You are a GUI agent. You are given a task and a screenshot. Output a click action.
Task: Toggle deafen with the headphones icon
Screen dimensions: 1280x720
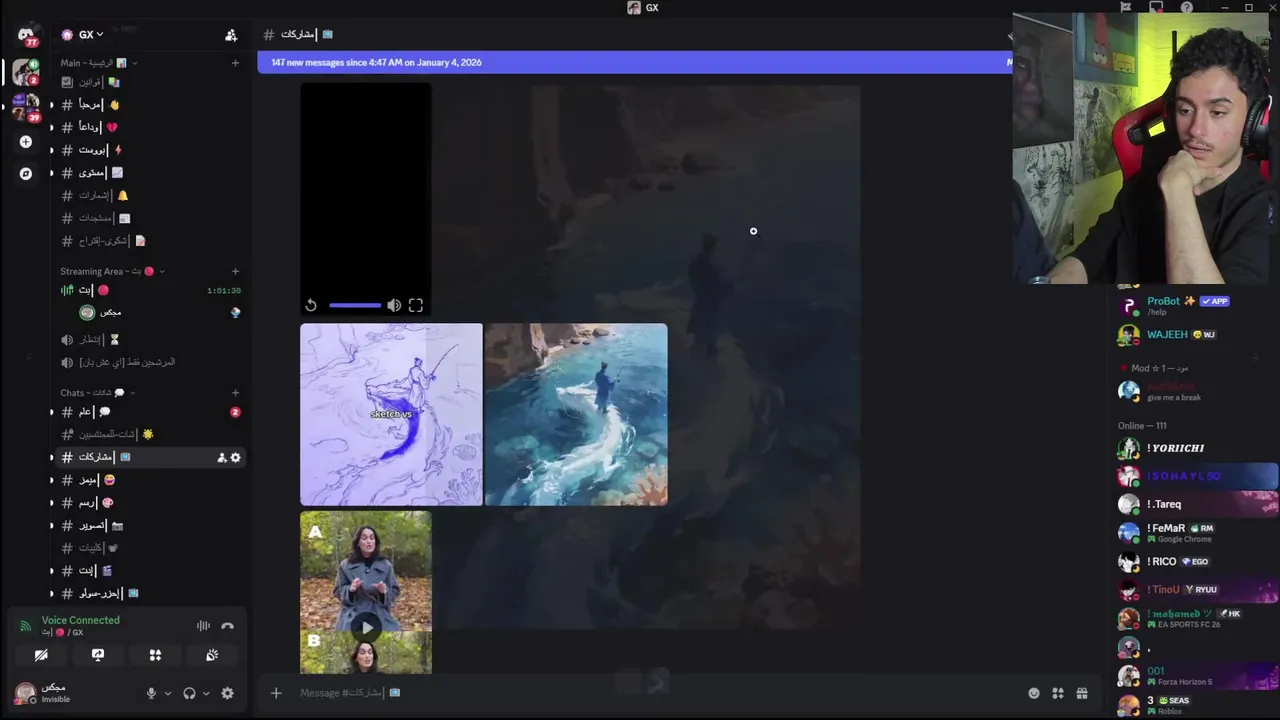(189, 693)
